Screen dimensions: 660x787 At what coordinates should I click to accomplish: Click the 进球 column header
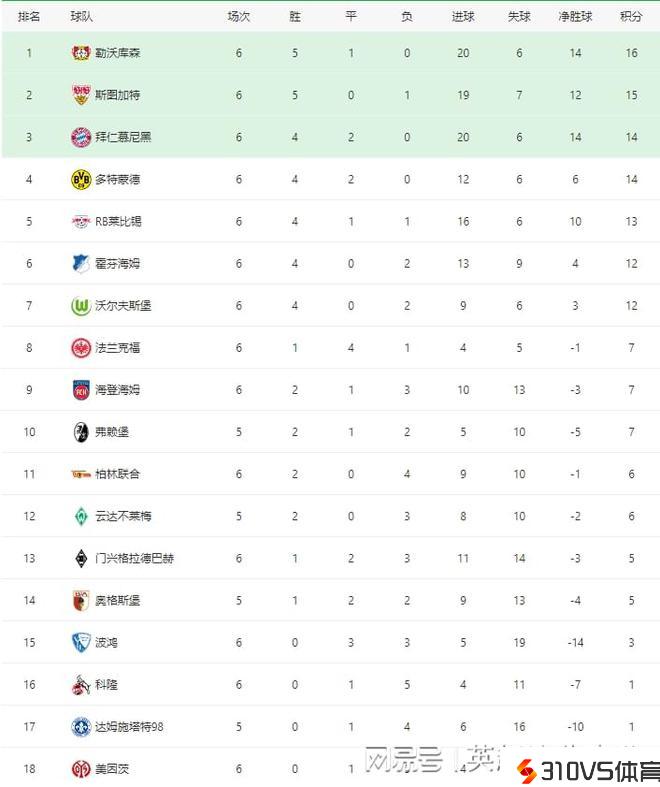(x=463, y=17)
